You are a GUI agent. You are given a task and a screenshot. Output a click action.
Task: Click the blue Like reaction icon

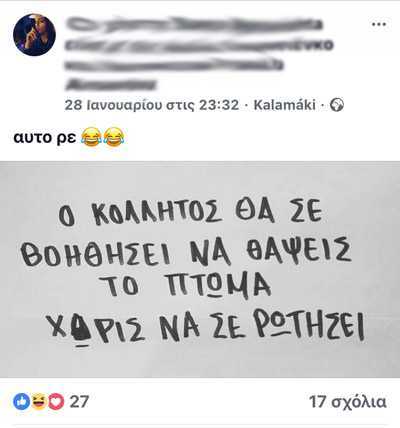coord(21,401)
